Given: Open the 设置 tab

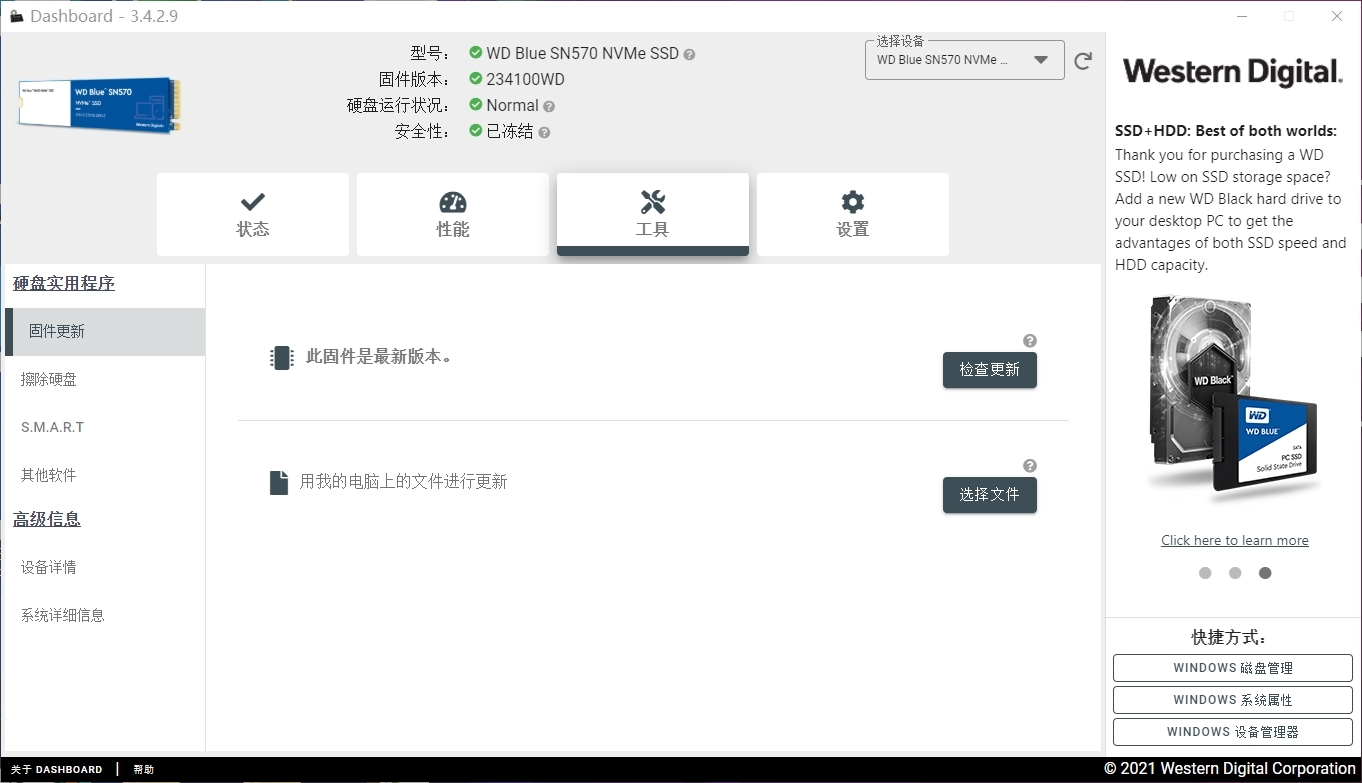Looking at the screenshot, I should pos(853,214).
